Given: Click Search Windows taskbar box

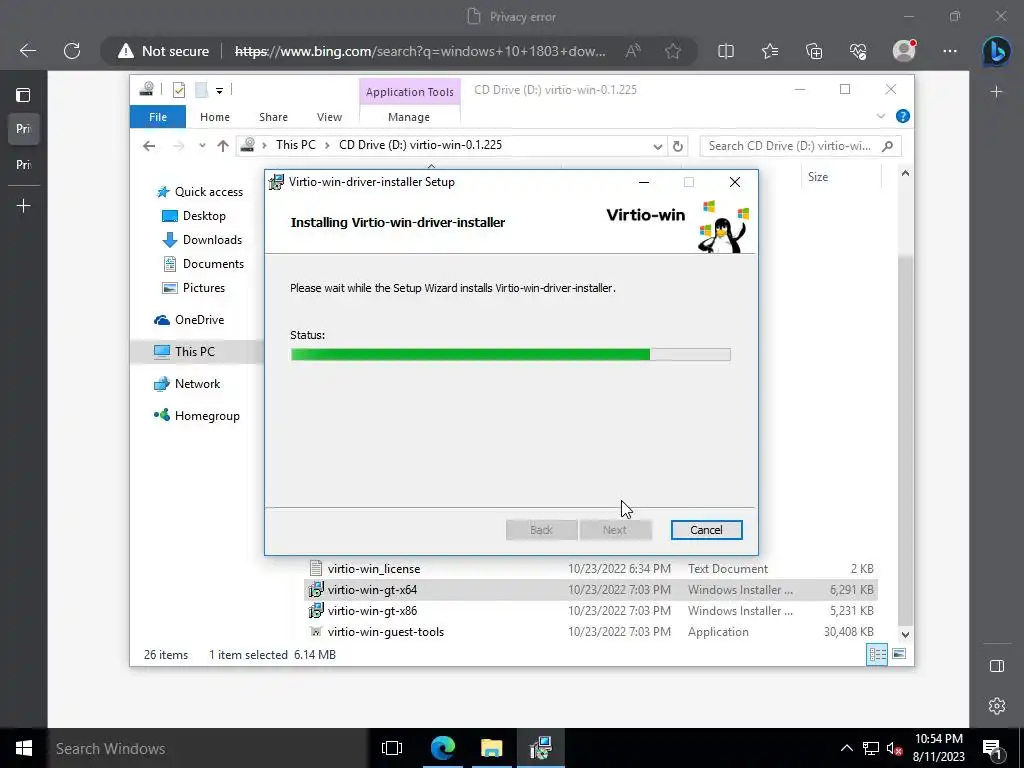Looking at the screenshot, I should click(x=208, y=748).
